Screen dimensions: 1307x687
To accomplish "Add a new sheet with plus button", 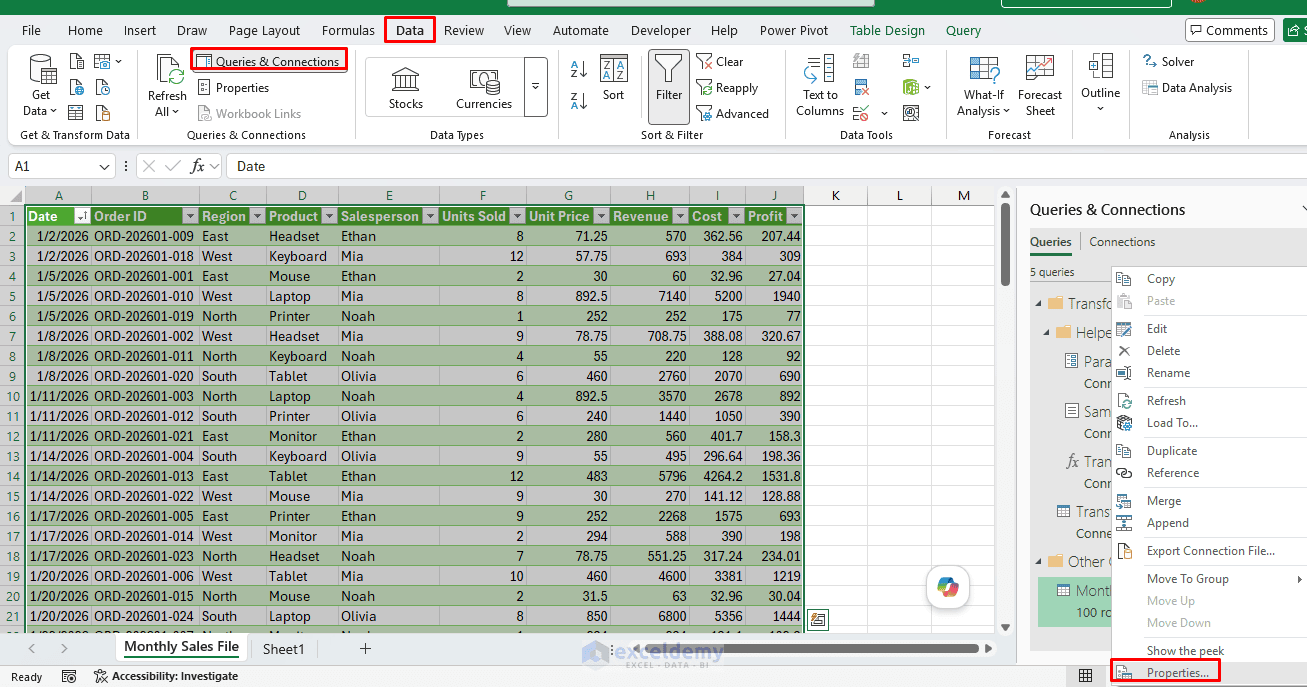I will click(x=365, y=649).
